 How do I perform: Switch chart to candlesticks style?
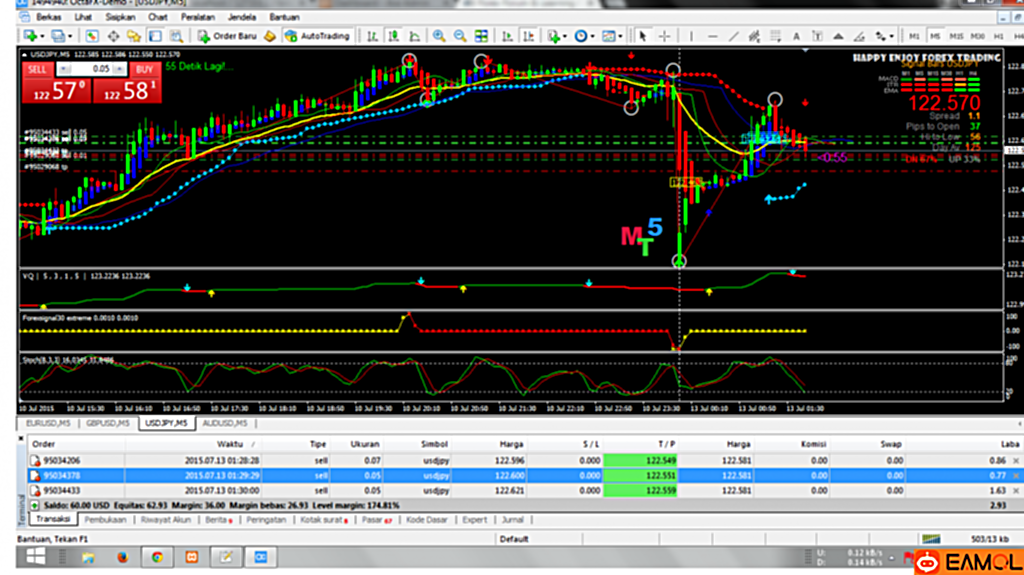tap(393, 36)
